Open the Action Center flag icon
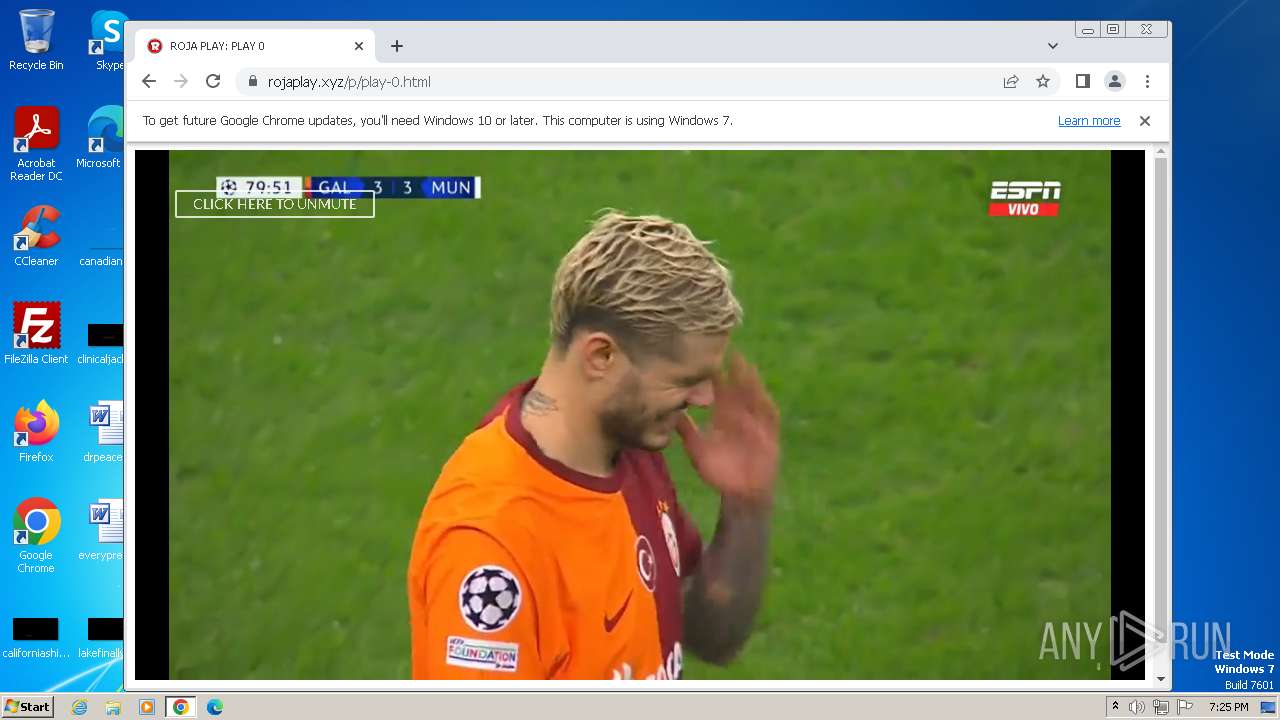Screen dimensions: 1280x720 pos(1183,707)
